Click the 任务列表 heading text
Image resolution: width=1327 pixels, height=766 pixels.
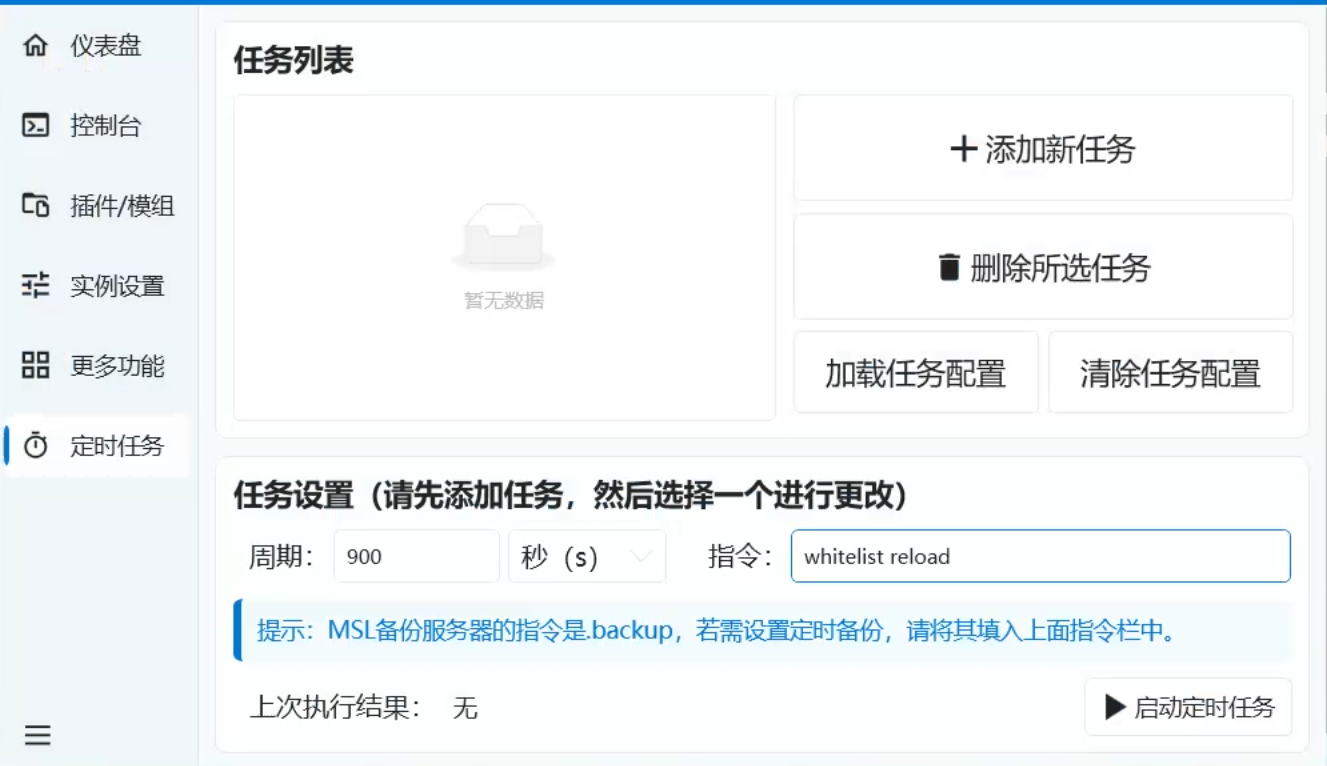click(x=294, y=62)
